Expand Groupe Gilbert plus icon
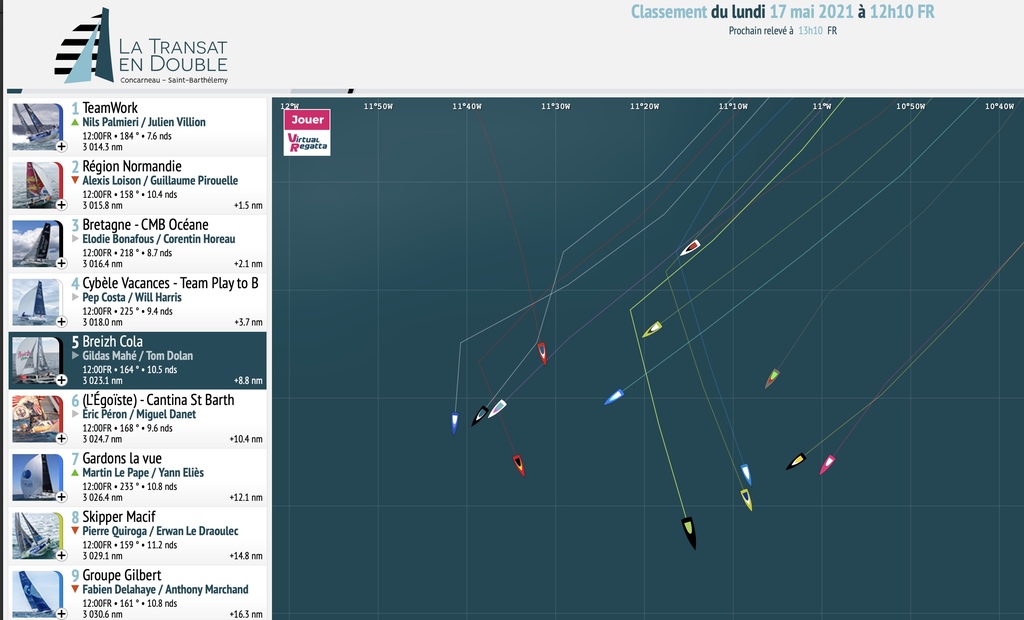 [x=61, y=613]
